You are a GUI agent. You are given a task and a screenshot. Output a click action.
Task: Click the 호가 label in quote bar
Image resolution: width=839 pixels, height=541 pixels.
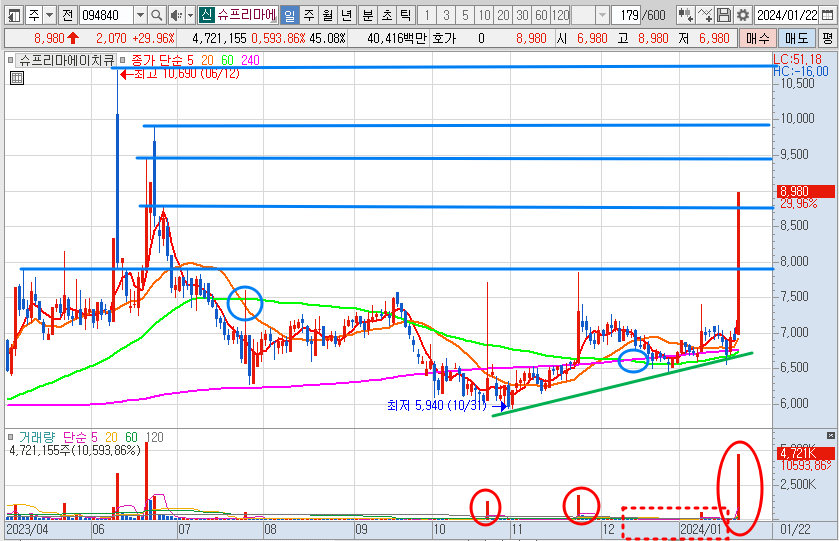point(444,38)
